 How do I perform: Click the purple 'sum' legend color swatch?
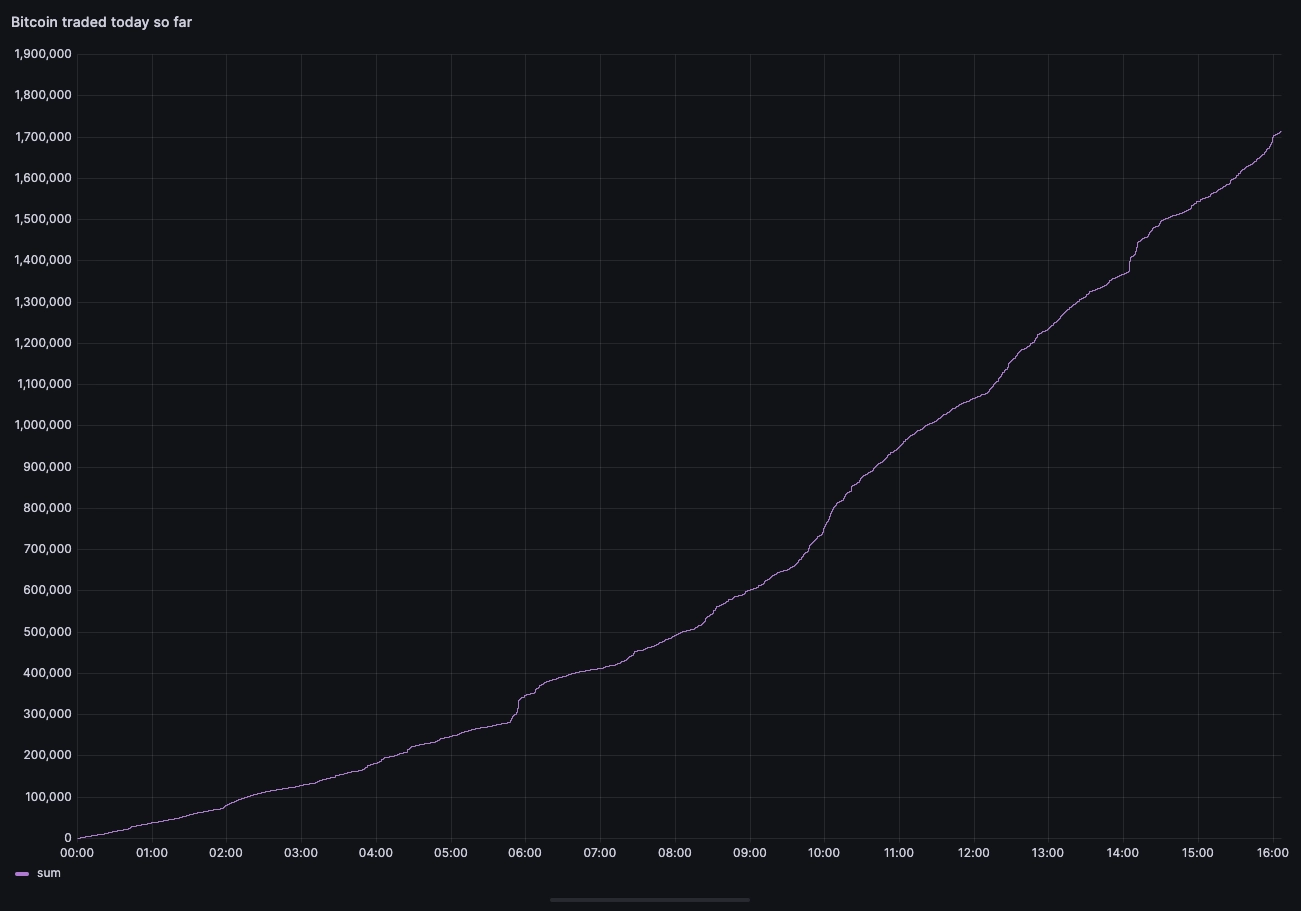tap(22, 874)
